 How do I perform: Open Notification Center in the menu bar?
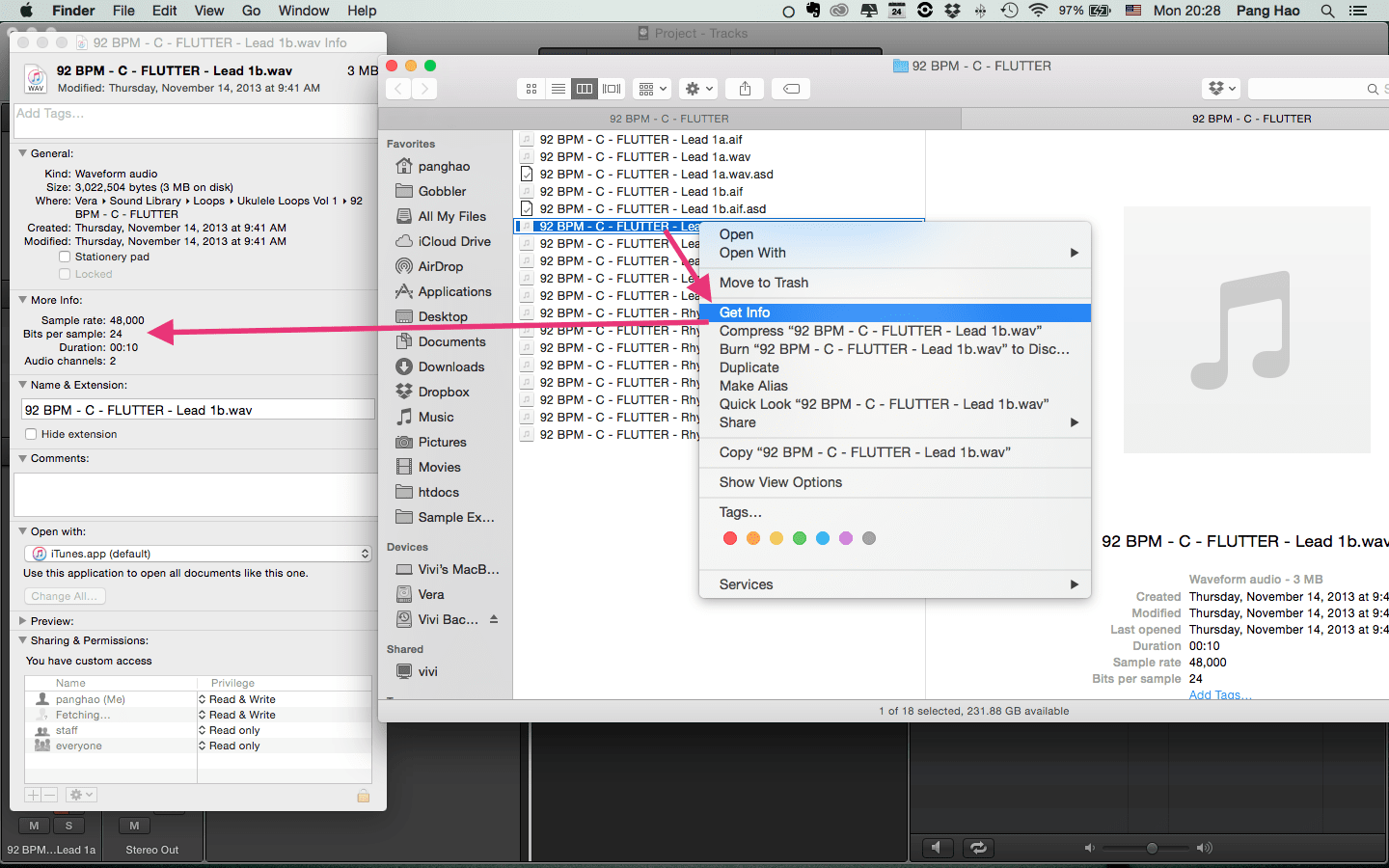1358,11
